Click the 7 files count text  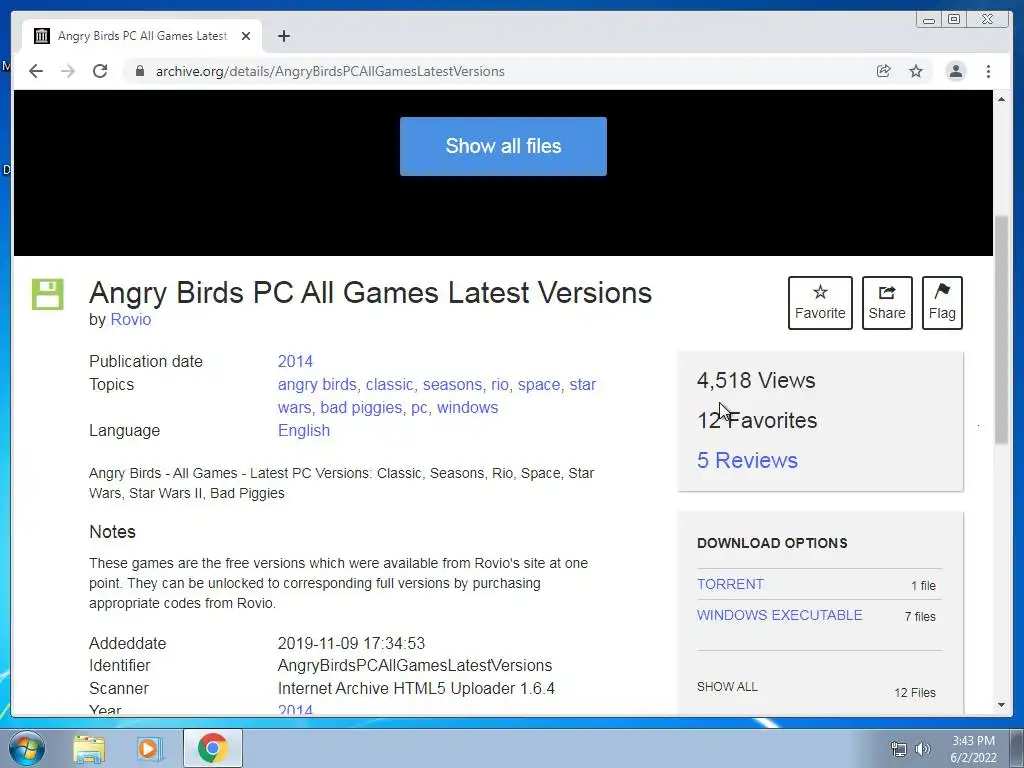click(920, 616)
